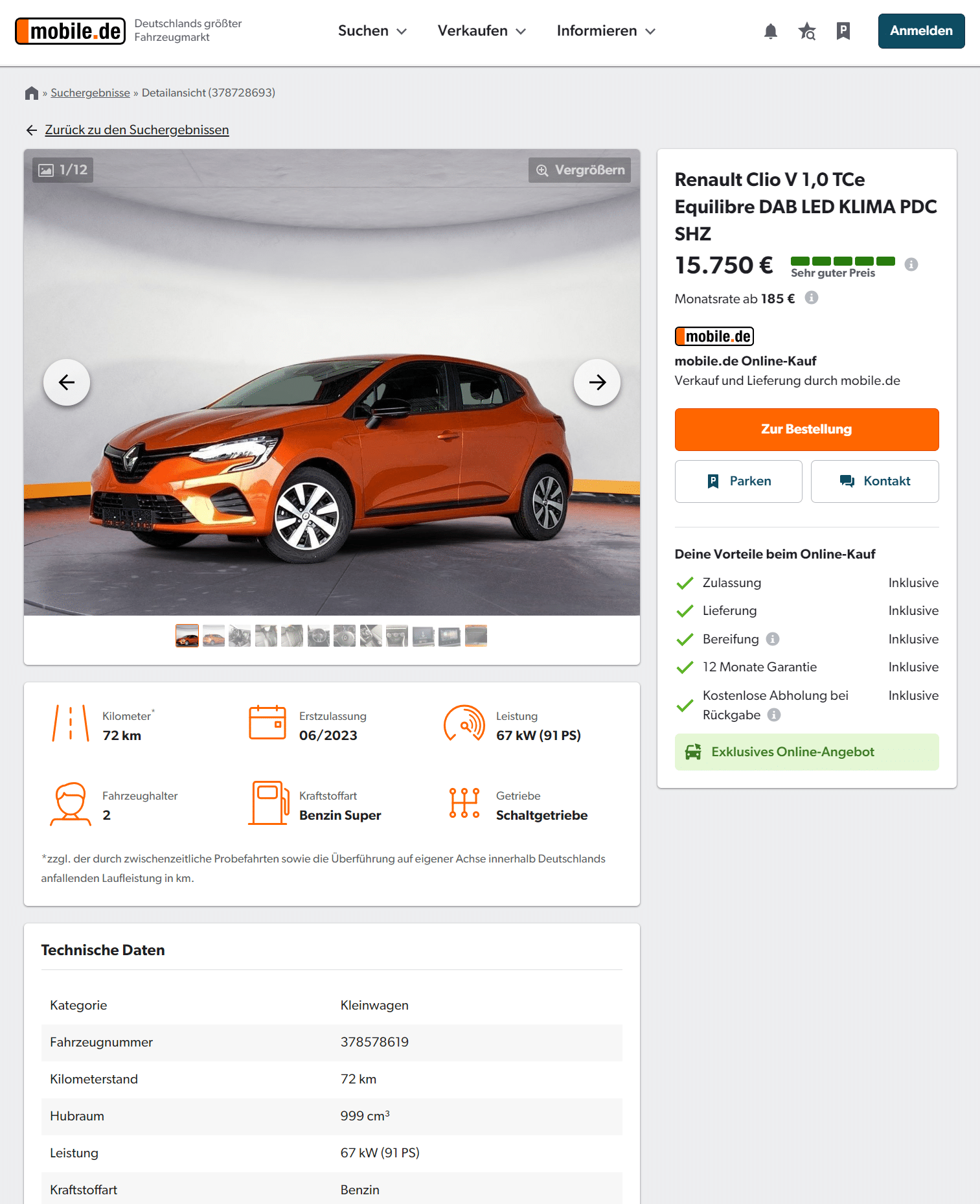Click the 1/12 image counter badge
Screen dimensions: 980x1204
coord(63,170)
